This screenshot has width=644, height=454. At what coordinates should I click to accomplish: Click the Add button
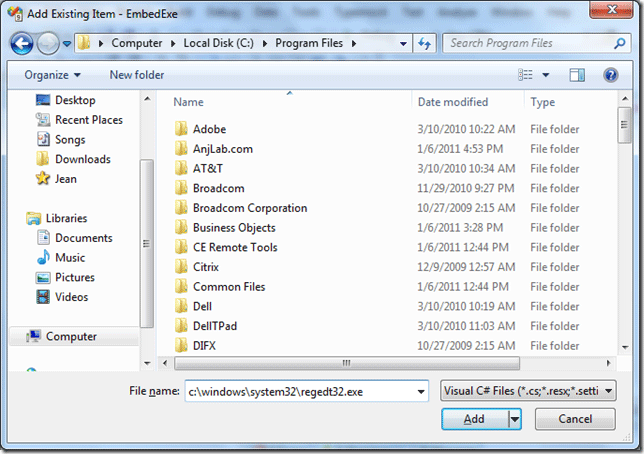coord(475,419)
